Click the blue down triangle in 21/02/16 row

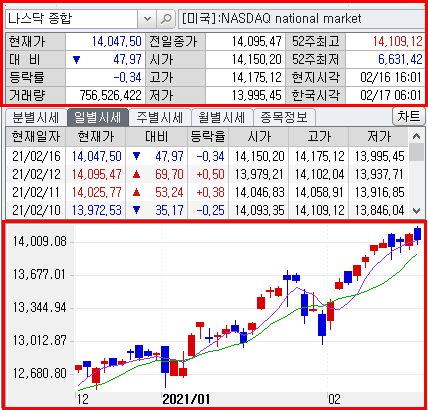pos(136,156)
